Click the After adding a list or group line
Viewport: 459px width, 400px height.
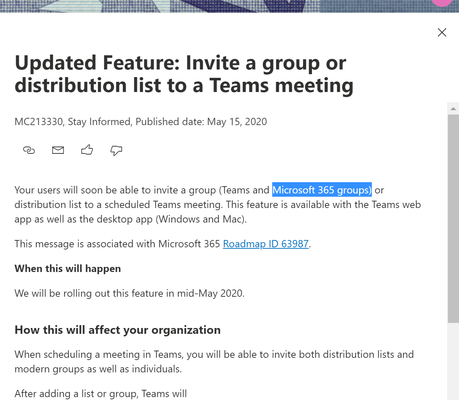[x=101, y=394]
